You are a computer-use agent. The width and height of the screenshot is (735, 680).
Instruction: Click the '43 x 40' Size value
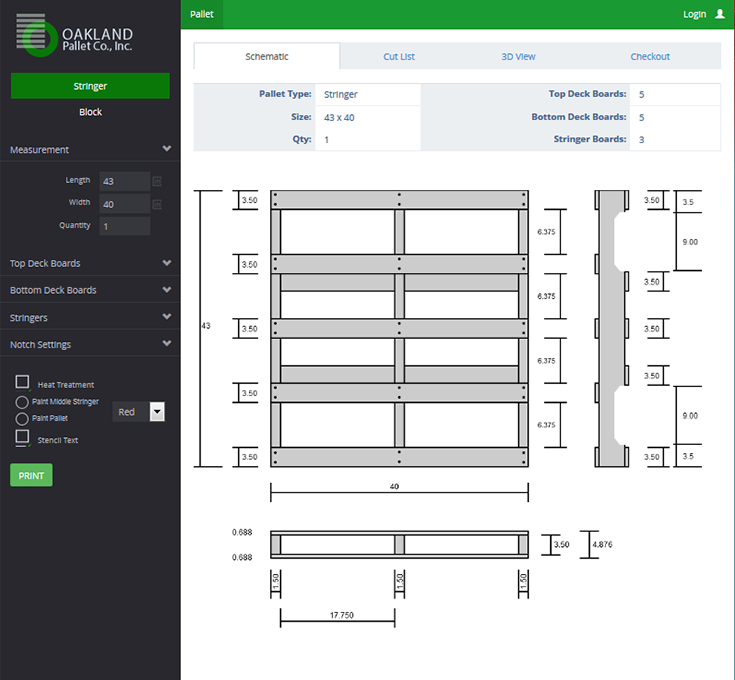pos(339,118)
